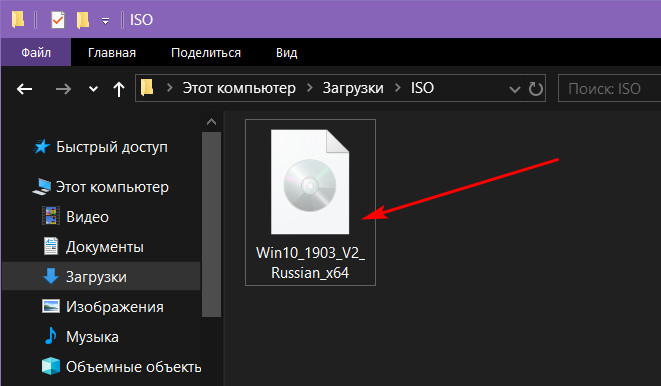Click the Поиск: ISO search field
Viewport: 661px width, 386px height.
tap(609, 88)
